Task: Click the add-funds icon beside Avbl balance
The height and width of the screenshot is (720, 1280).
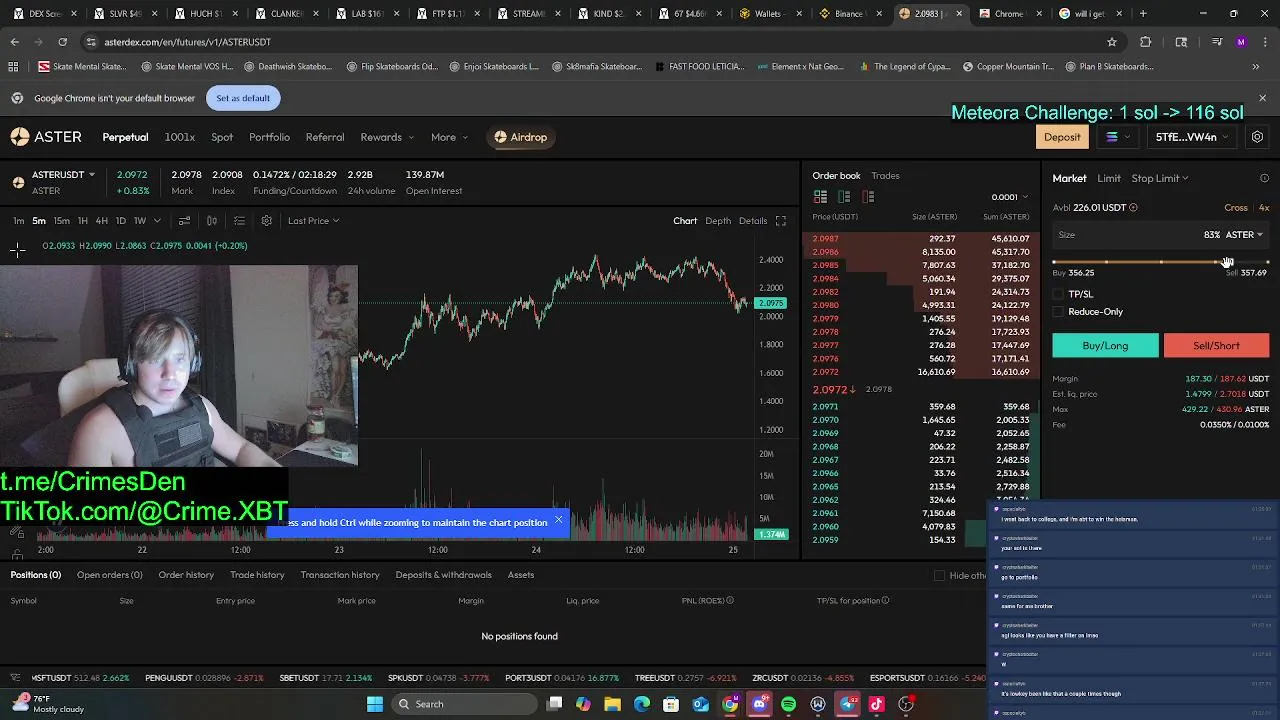Action: [x=1133, y=208]
